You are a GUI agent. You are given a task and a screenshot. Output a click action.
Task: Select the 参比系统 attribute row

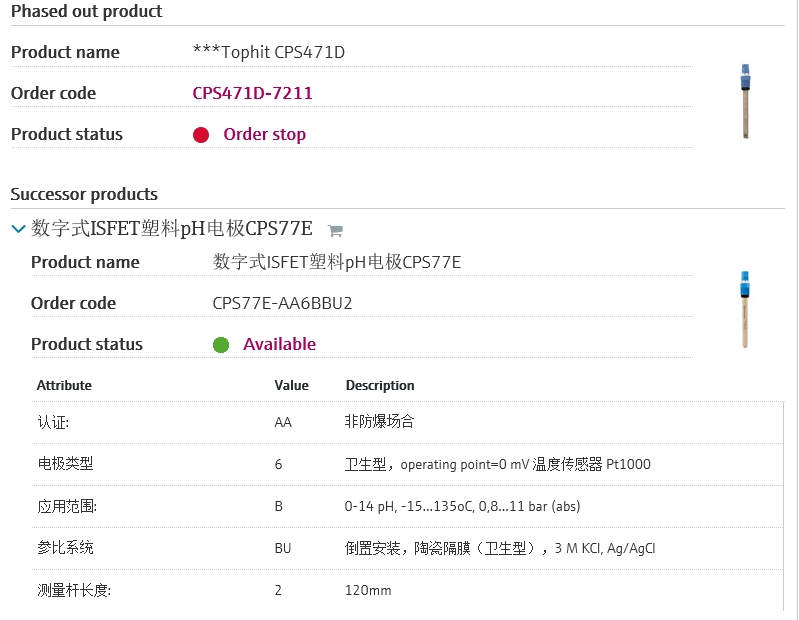pos(407,548)
